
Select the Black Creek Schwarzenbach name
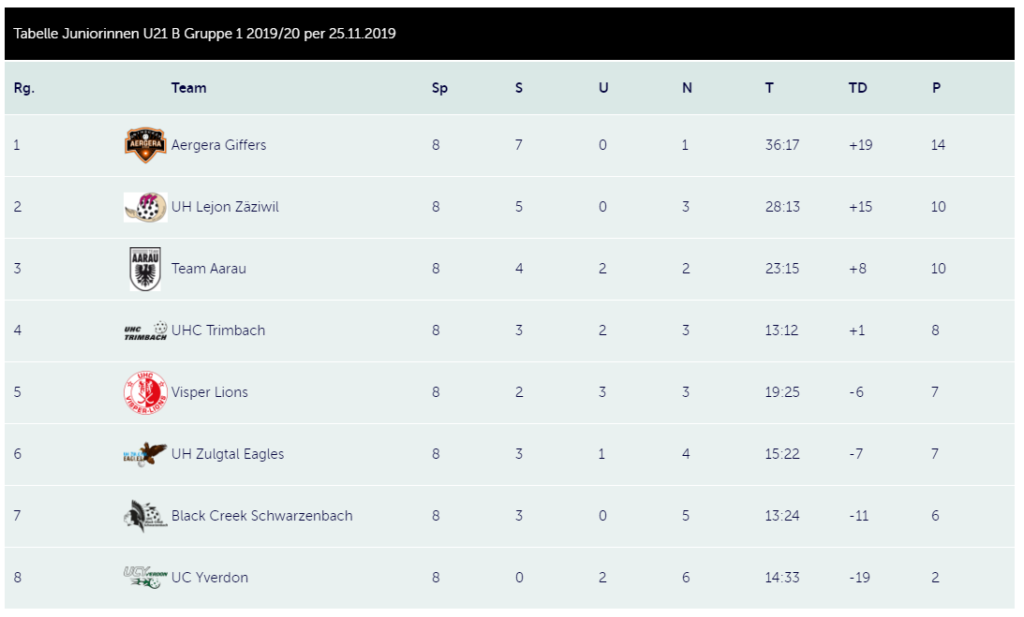(262, 516)
